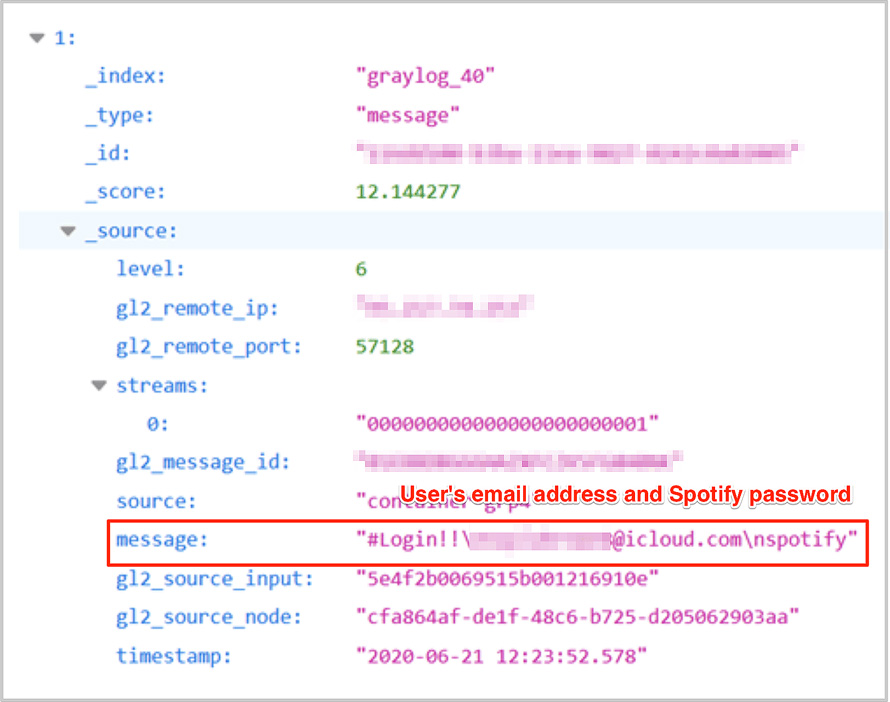Select the gl2_remote_port value 57128
Viewport: 890px width, 702px height.
(x=385, y=347)
